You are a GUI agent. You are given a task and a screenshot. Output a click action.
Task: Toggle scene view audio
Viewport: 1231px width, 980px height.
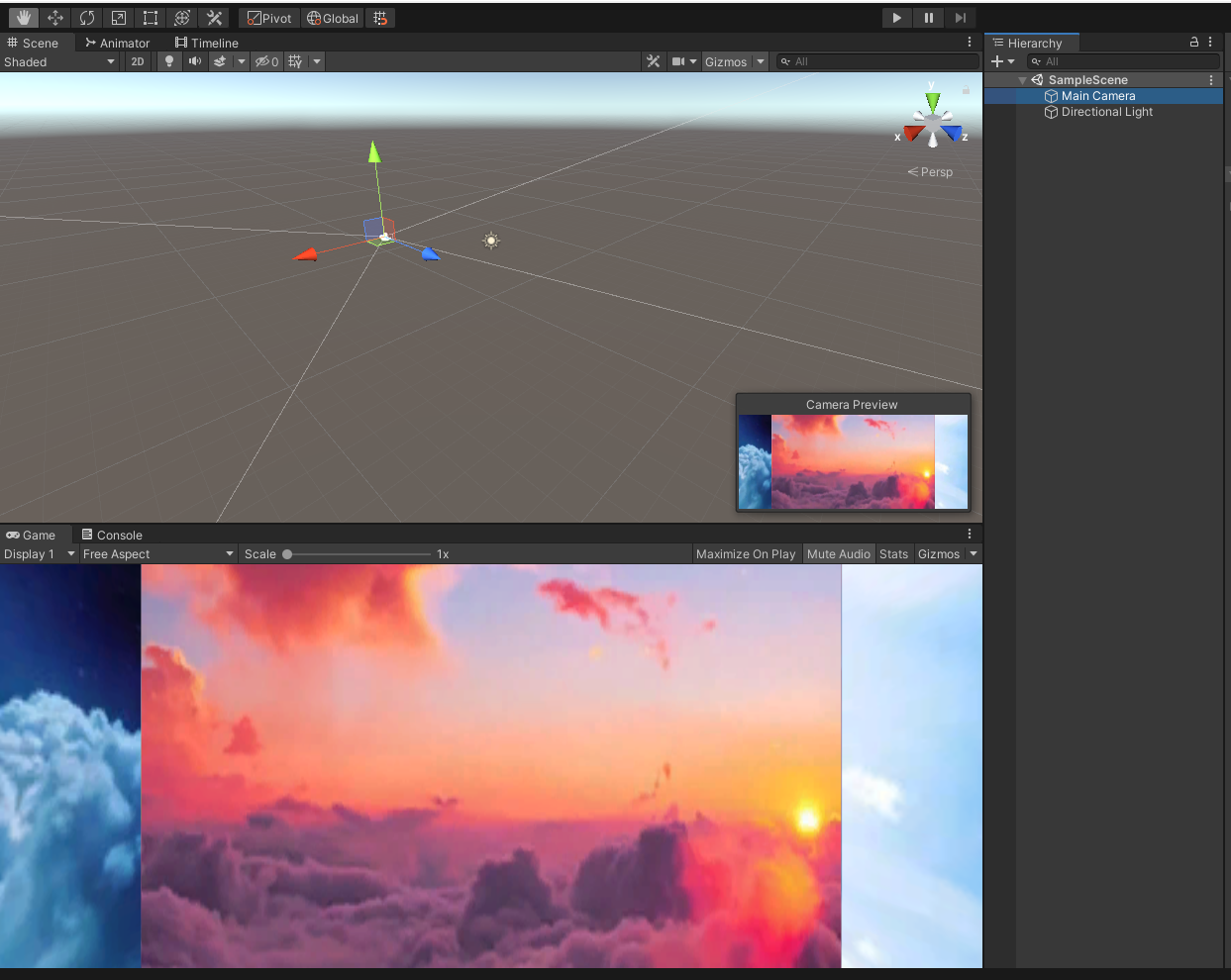pyautogui.click(x=194, y=61)
